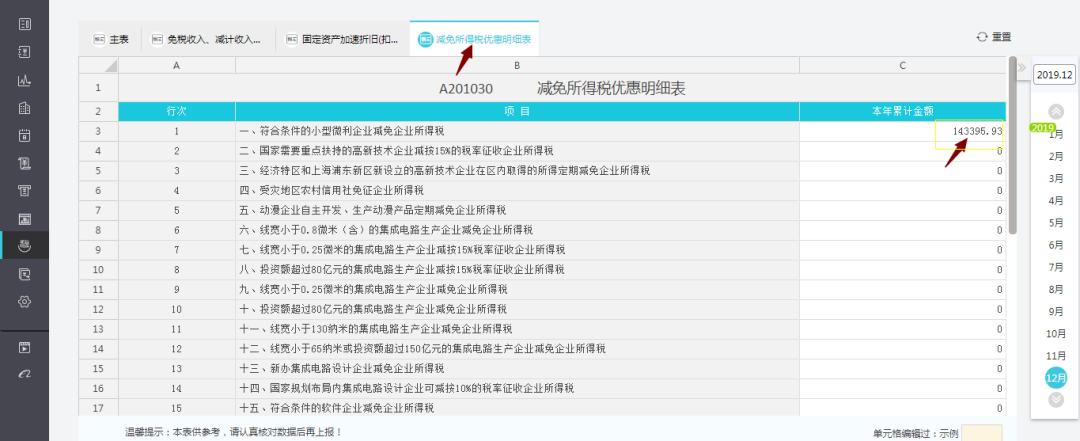Select 4月 in the month list
The height and width of the screenshot is (441, 1080).
tap(1056, 201)
